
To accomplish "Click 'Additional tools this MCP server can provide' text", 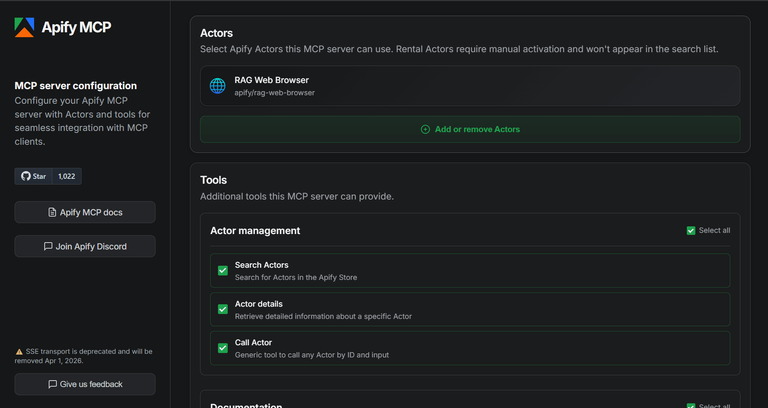I will [x=297, y=196].
